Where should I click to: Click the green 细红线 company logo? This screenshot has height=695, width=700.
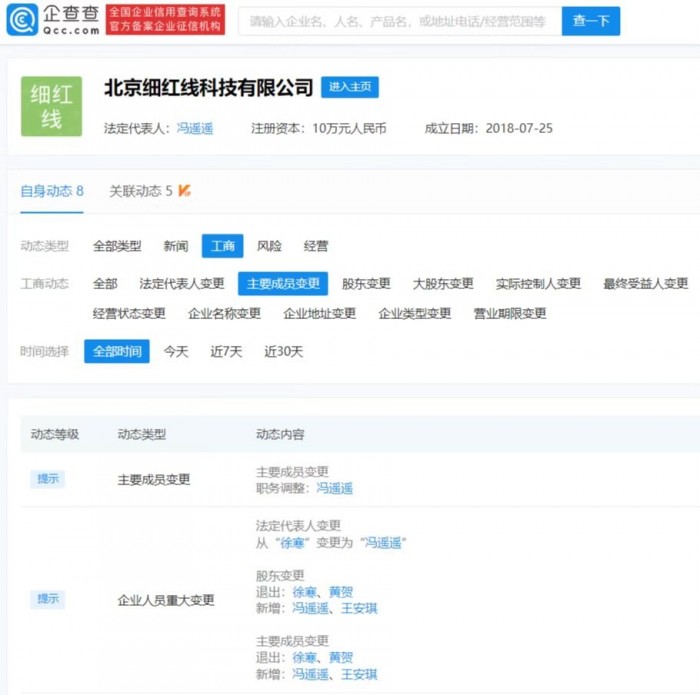(51, 106)
